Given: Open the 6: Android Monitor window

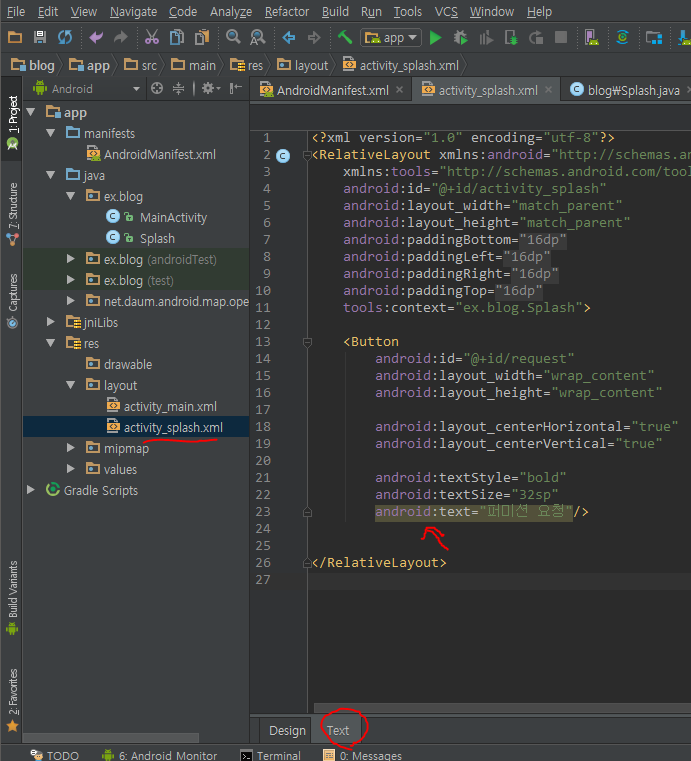Looking at the screenshot, I should click(x=160, y=755).
